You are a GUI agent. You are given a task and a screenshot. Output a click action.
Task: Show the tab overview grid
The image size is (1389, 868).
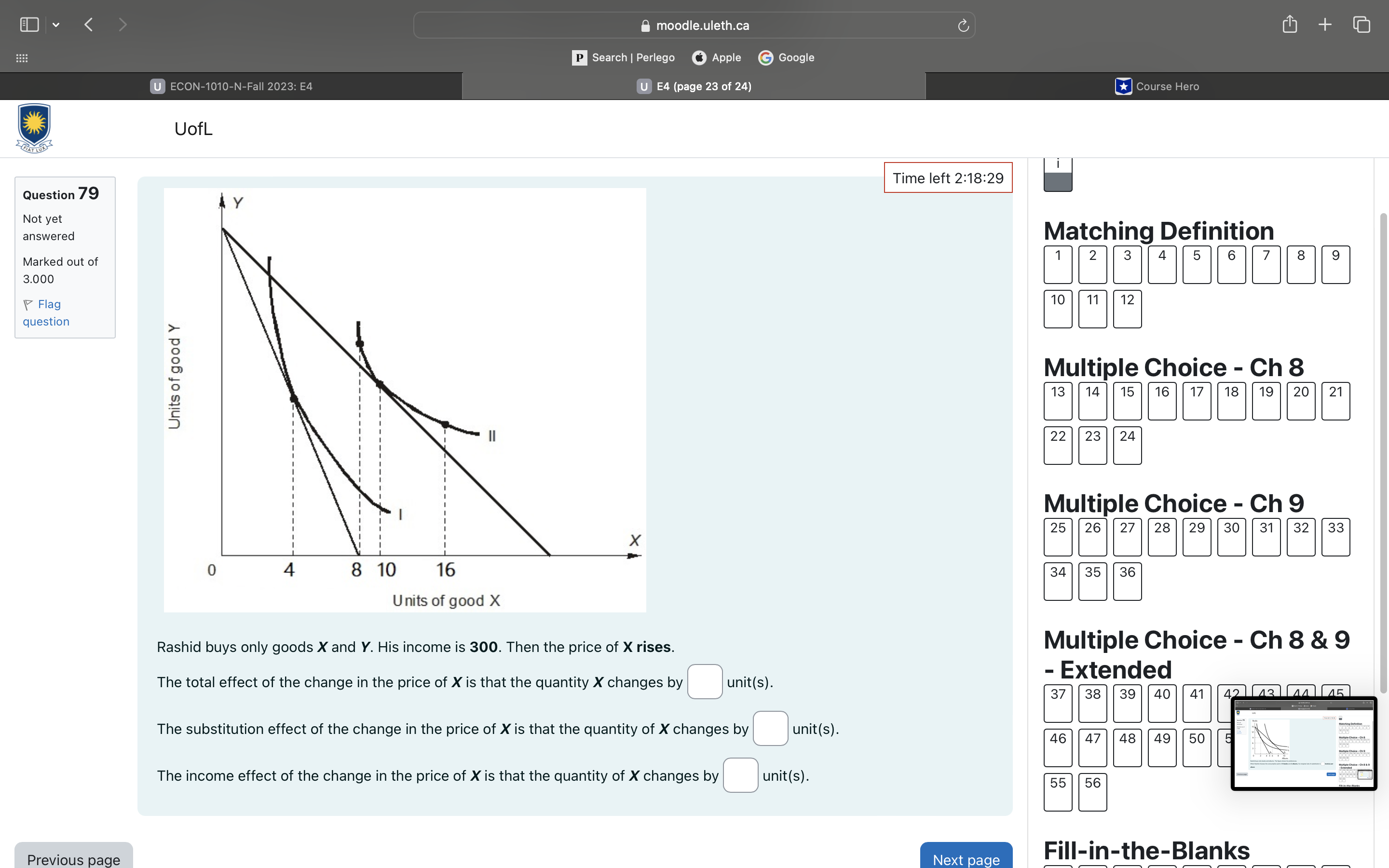pos(1361,25)
